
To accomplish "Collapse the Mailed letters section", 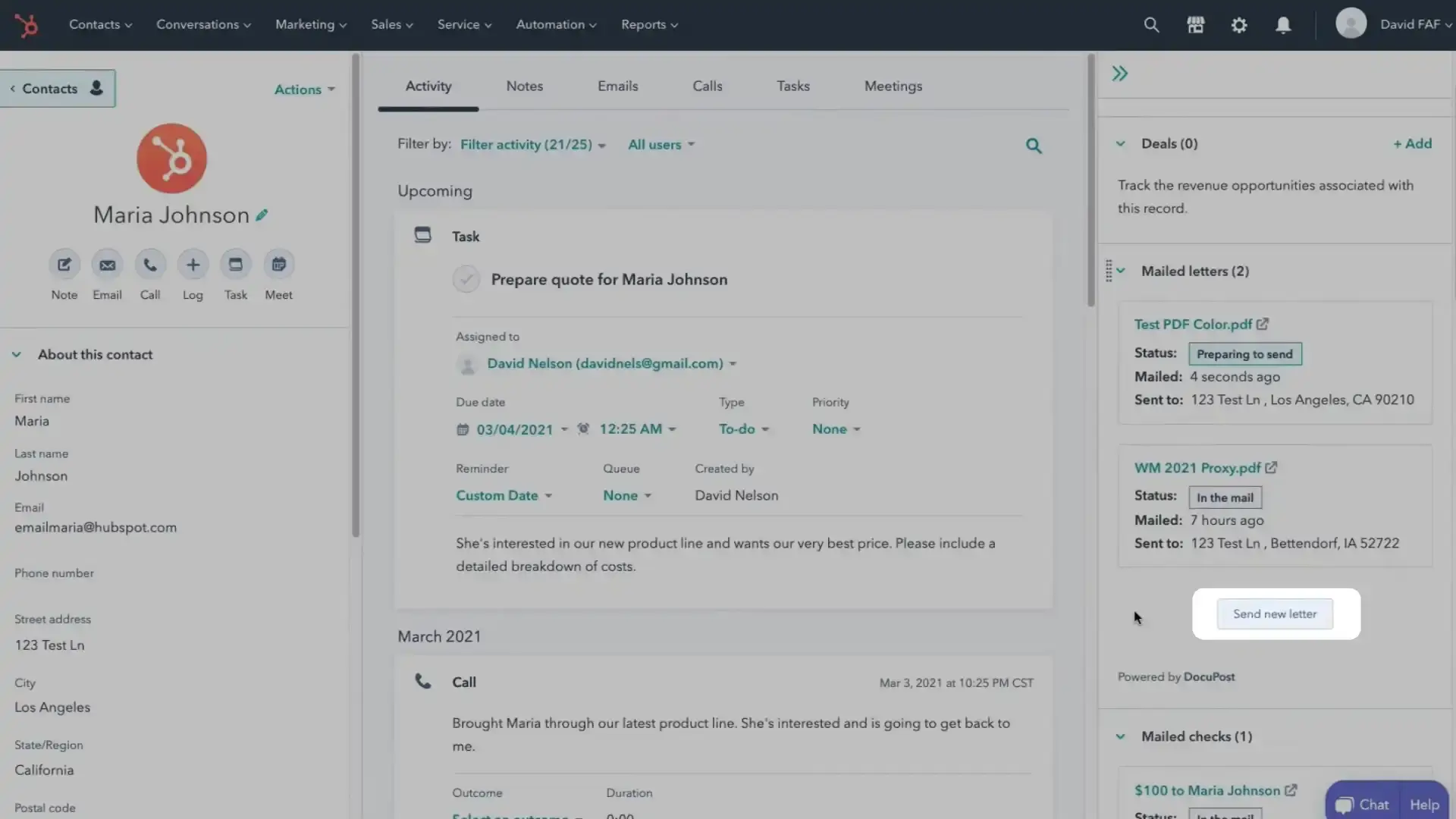I will pyautogui.click(x=1121, y=271).
